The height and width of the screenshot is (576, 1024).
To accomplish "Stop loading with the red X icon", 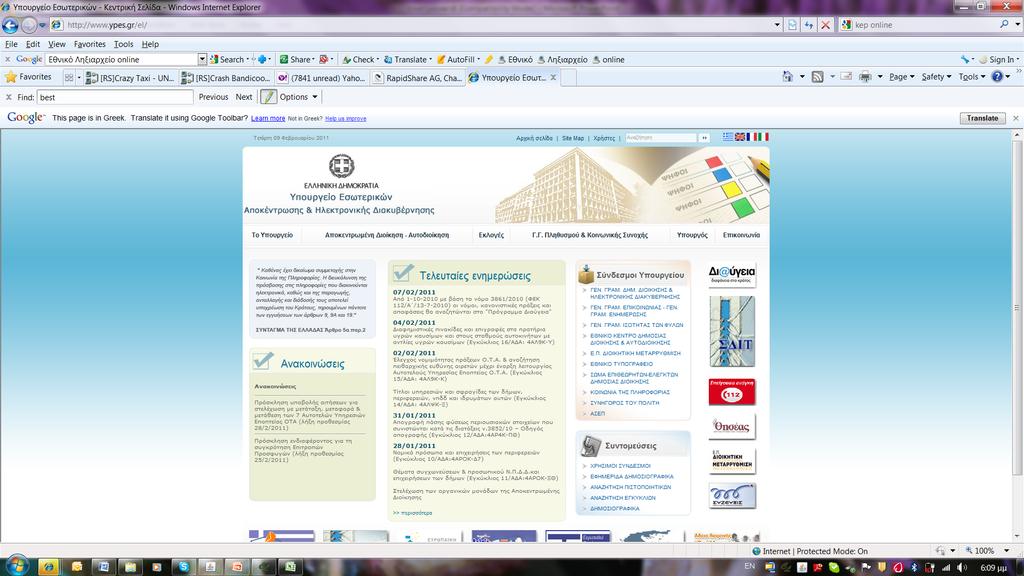I will pos(825,25).
